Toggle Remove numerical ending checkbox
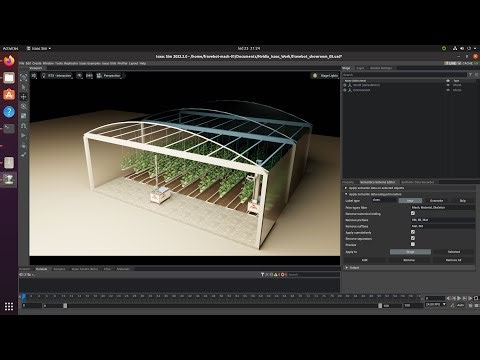The image size is (480, 360). click(x=413, y=213)
